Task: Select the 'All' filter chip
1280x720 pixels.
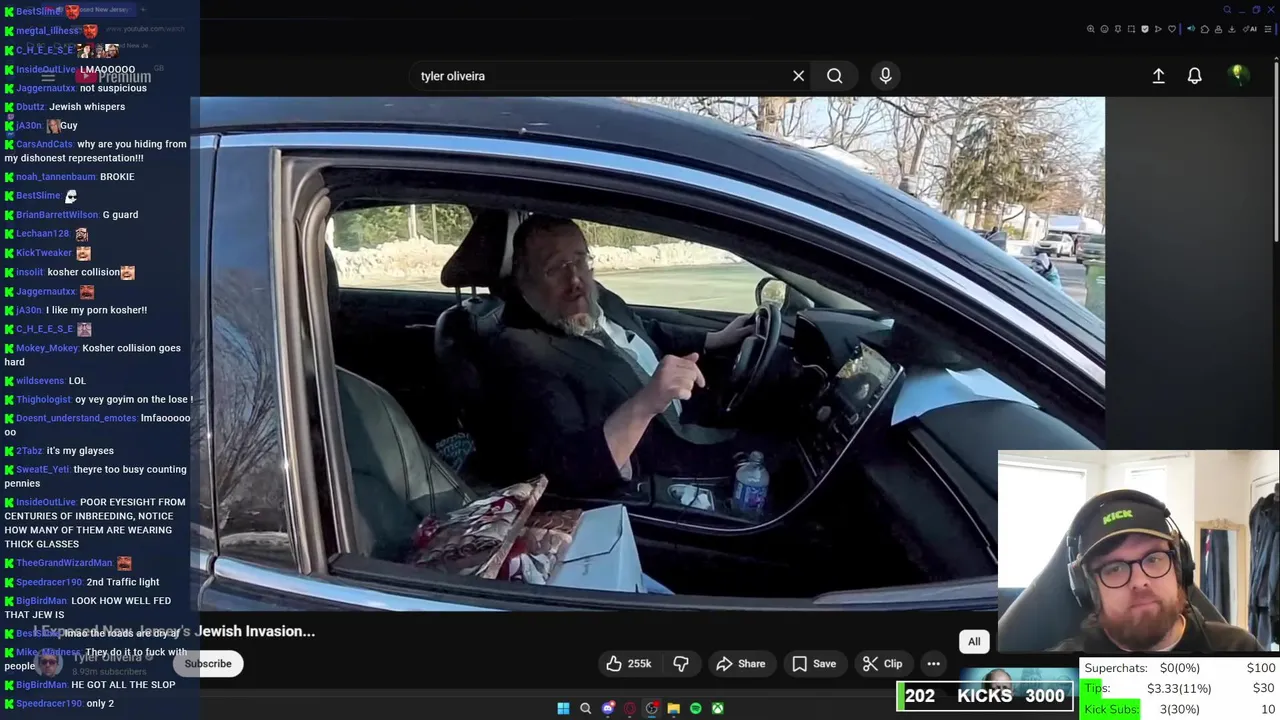Action: 974,642
